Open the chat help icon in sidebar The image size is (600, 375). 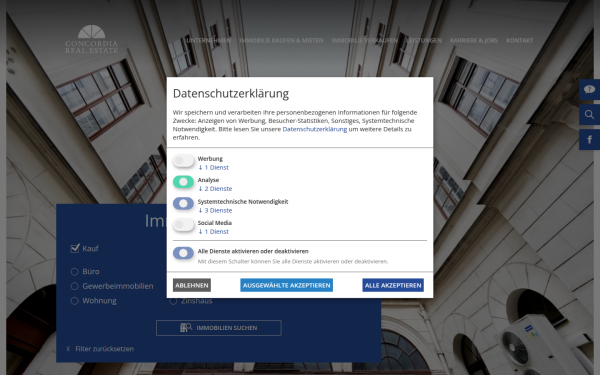pos(589,90)
